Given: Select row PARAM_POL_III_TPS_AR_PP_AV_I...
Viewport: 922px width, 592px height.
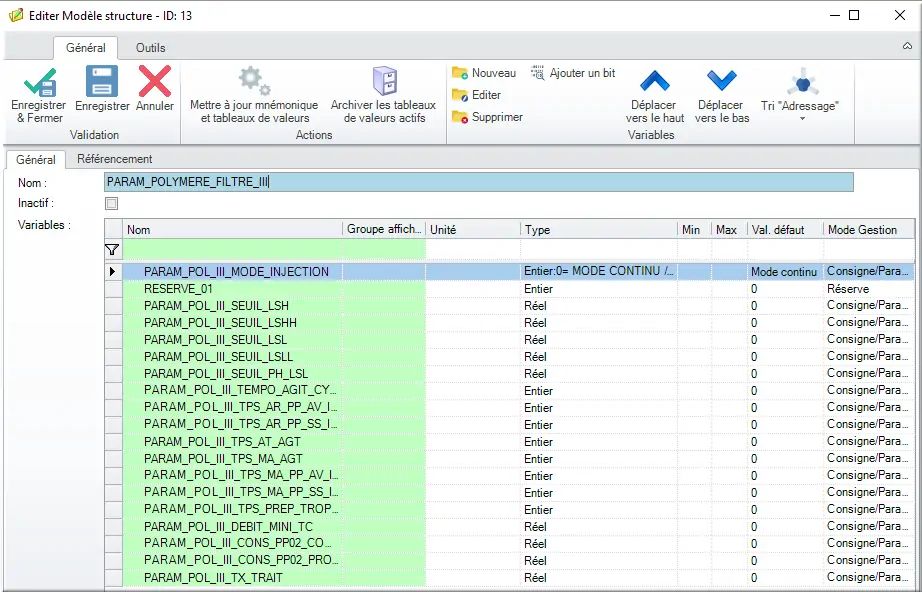Looking at the screenshot, I should (510, 408).
